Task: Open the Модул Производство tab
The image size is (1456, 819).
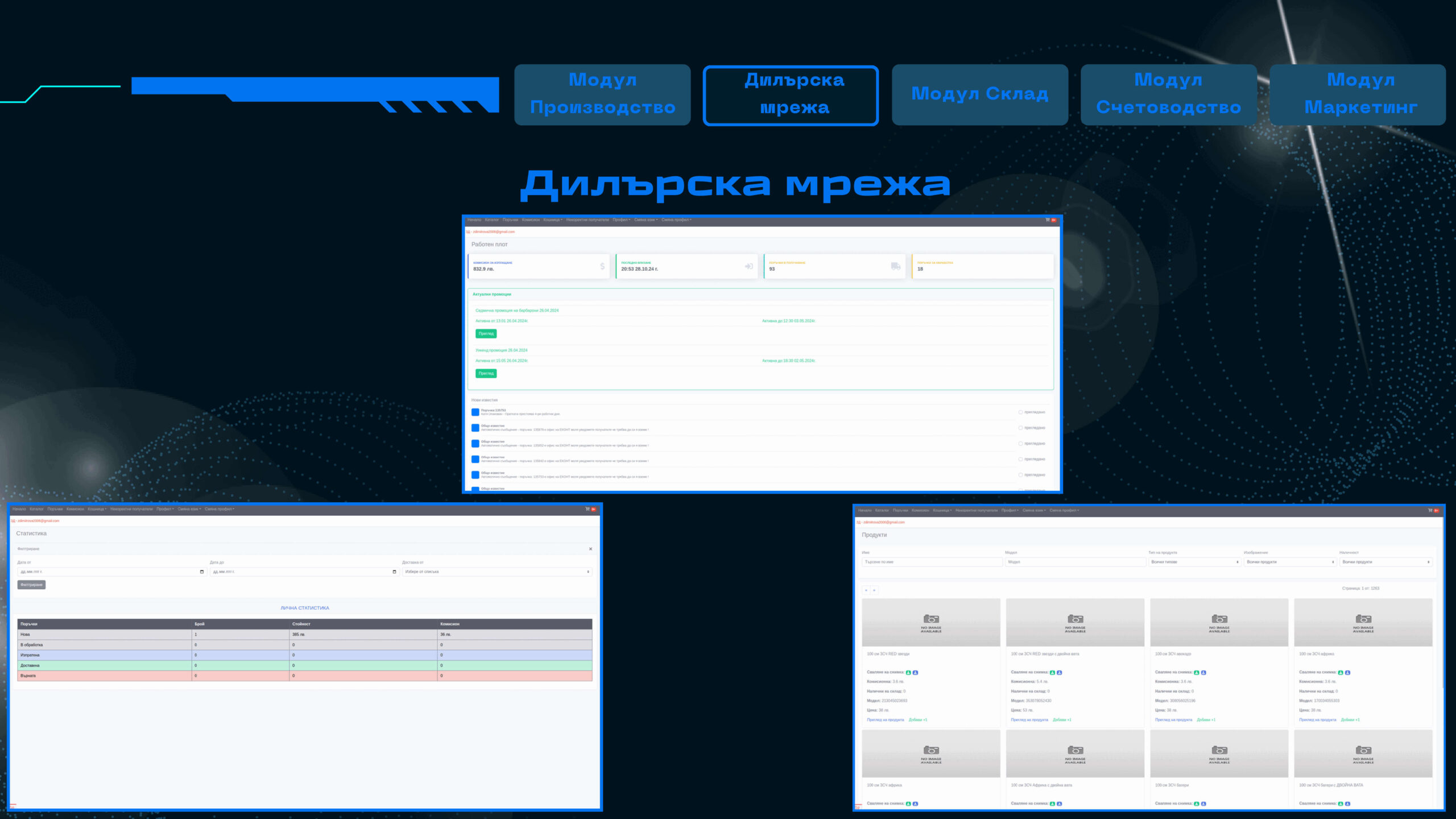Action: tap(602, 94)
